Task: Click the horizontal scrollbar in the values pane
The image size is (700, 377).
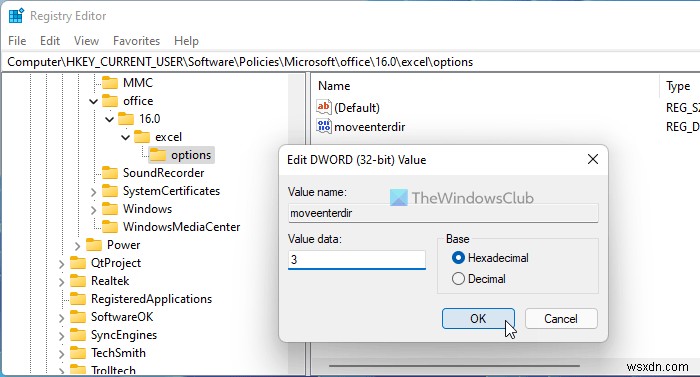Action: [x=454, y=366]
